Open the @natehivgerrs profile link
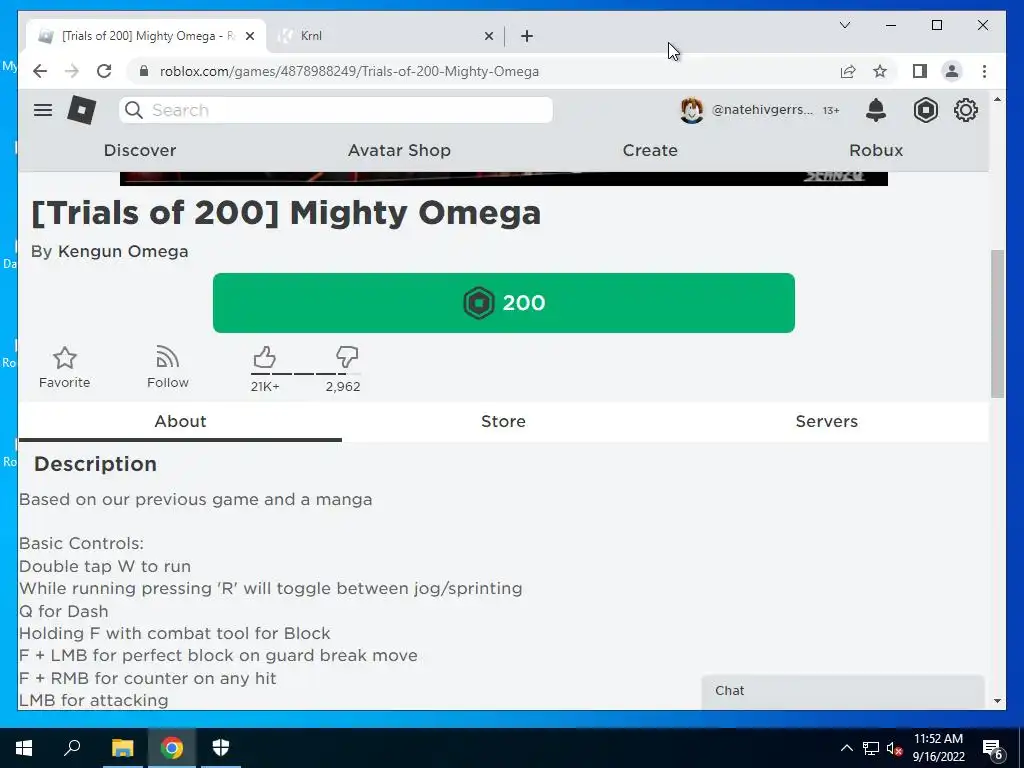The width and height of the screenshot is (1024, 768). tap(762, 110)
